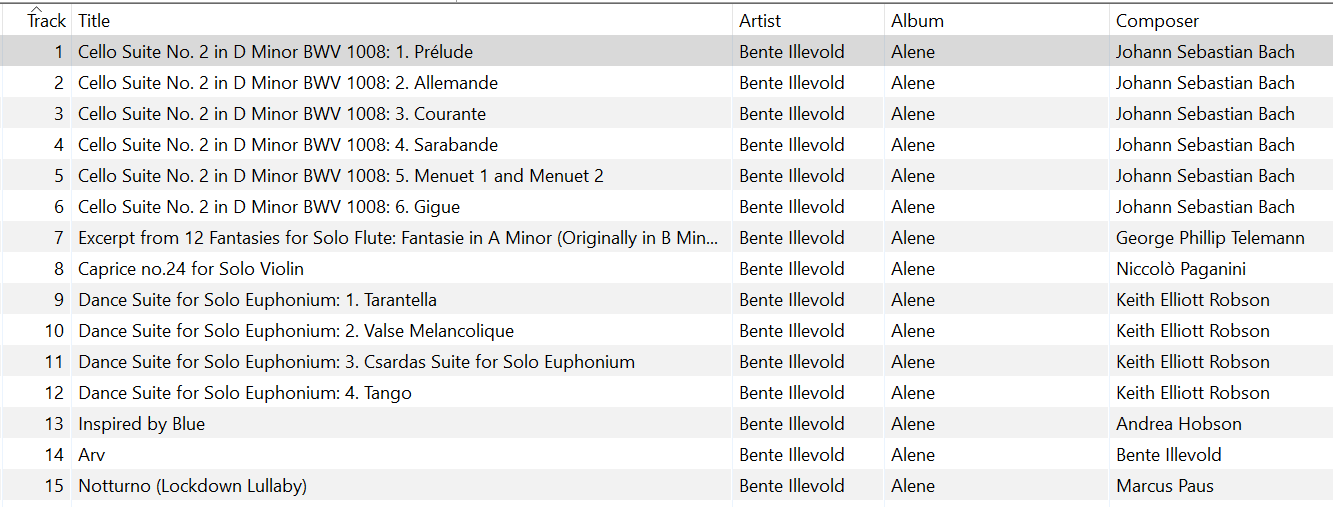
Task: Choose Dance Suite Tarantella track
Action: [257, 300]
